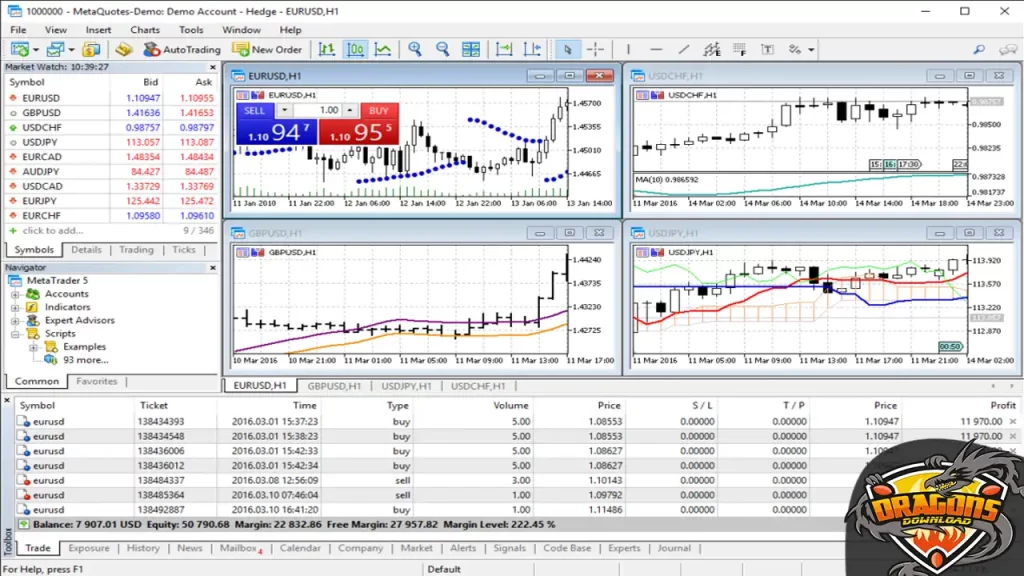Draw a trendline with the diagonal line tool
1024x576 pixels.
(684, 49)
